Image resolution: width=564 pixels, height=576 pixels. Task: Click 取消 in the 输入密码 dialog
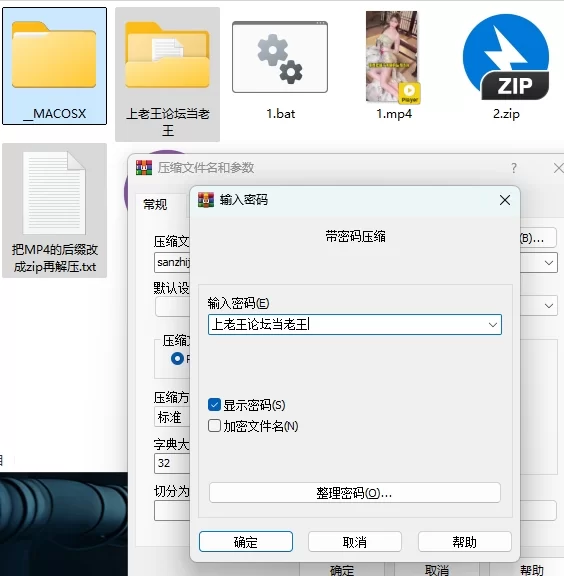tap(355, 541)
